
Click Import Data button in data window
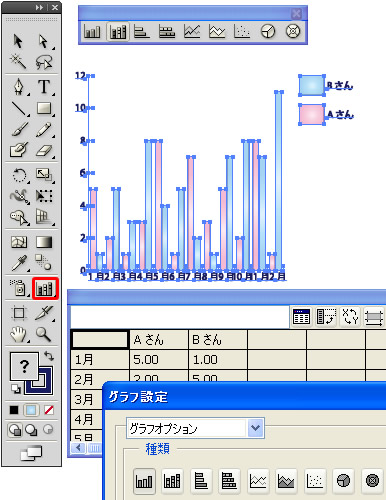point(301,317)
